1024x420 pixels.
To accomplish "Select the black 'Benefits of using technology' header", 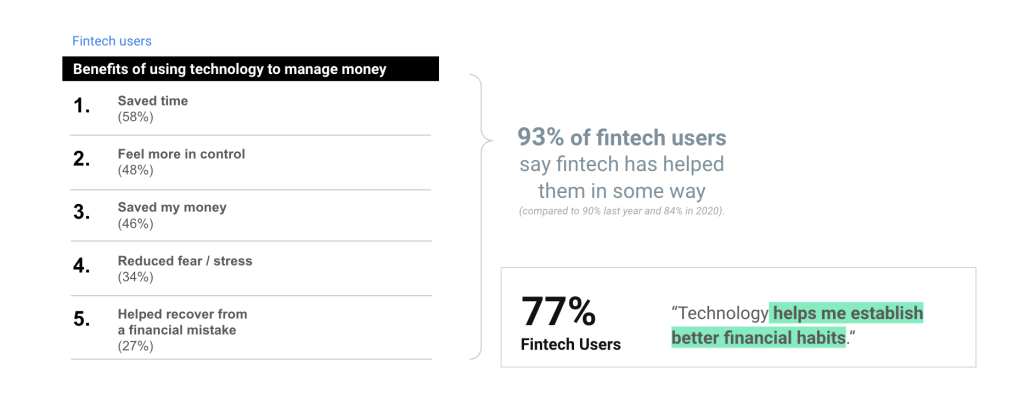I will tap(250, 69).
